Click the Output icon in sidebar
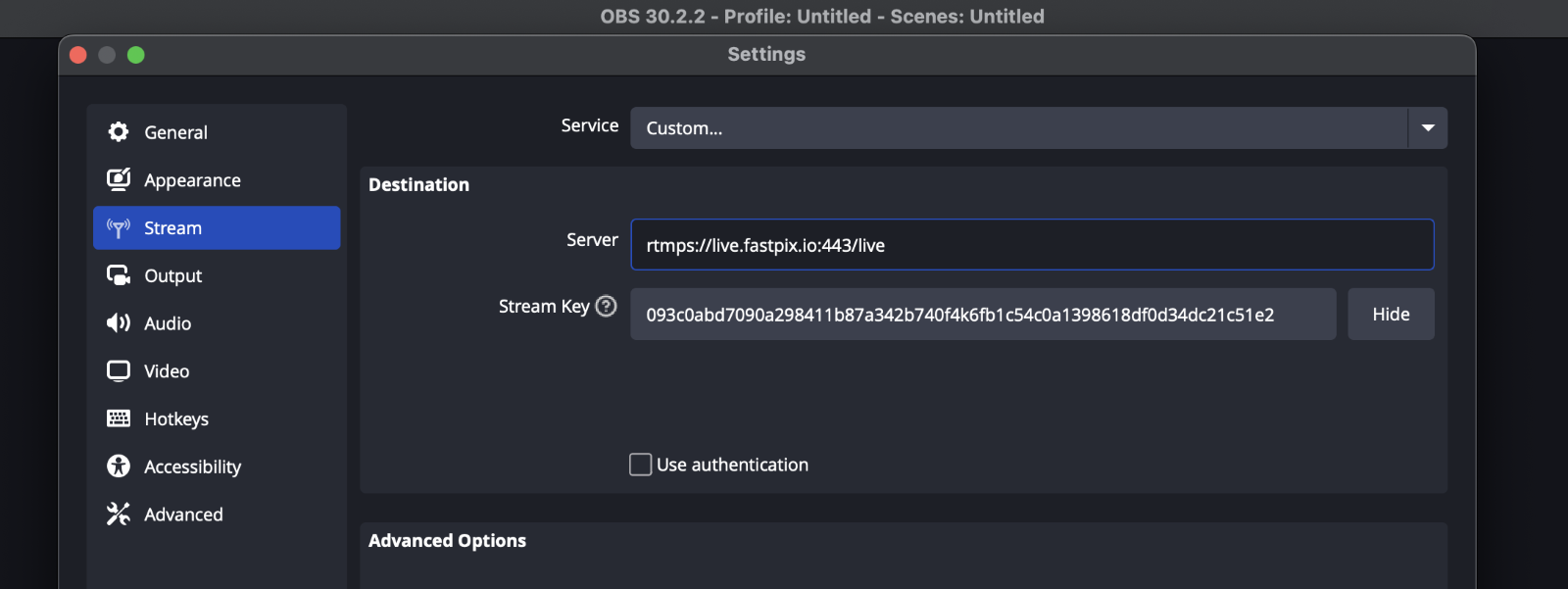1568x589 pixels. pyautogui.click(x=119, y=275)
